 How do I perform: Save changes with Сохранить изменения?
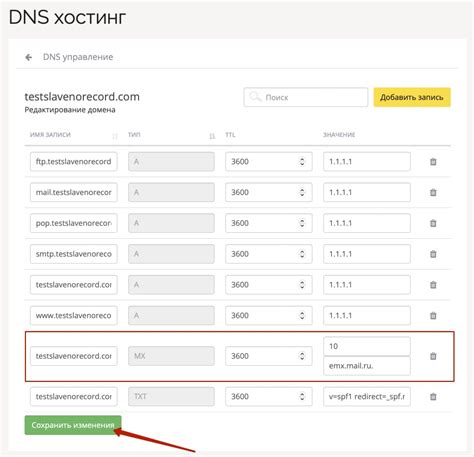coord(73,425)
